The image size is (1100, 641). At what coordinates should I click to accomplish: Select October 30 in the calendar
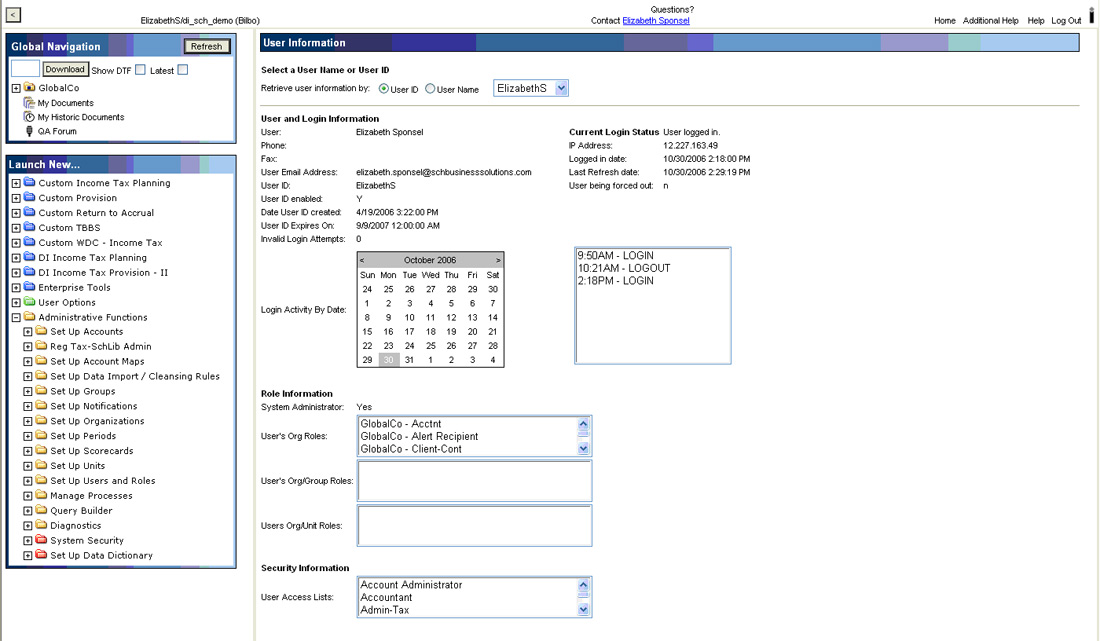click(x=388, y=360)
